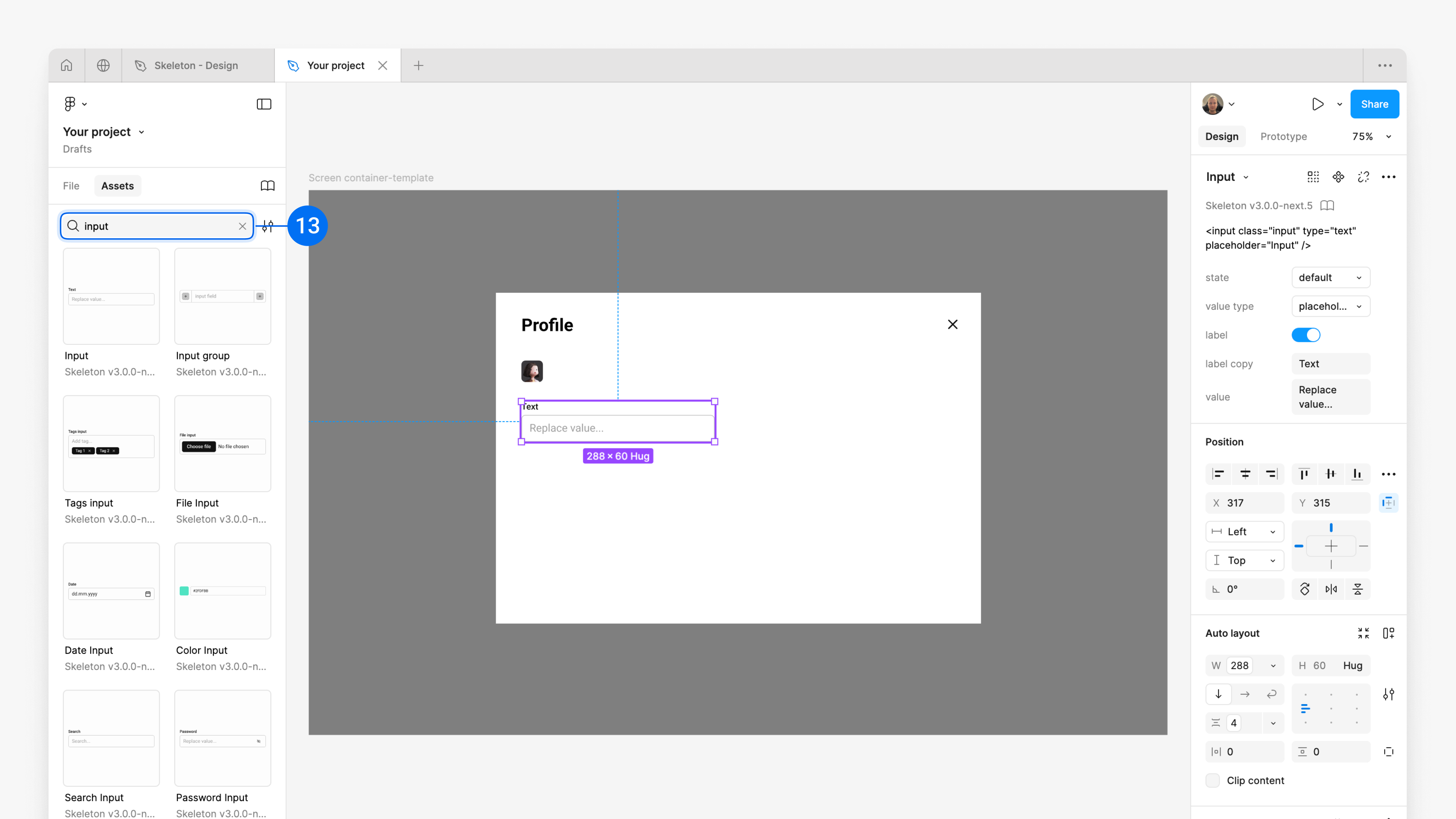This screenshot has height=819, width=1456.
Task: Select the Password Input asset thumbnail
Action: tap(223, 737)
